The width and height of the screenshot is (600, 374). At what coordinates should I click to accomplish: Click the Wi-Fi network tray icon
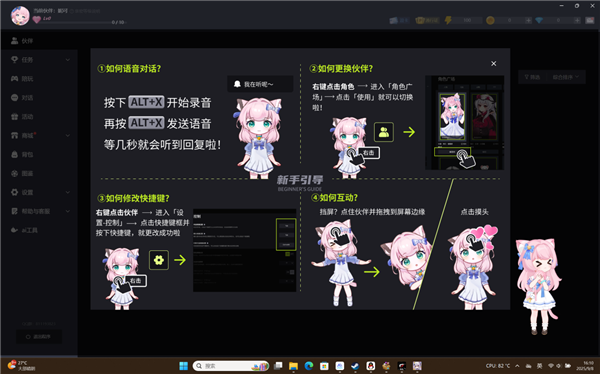[x=551, y=366]
